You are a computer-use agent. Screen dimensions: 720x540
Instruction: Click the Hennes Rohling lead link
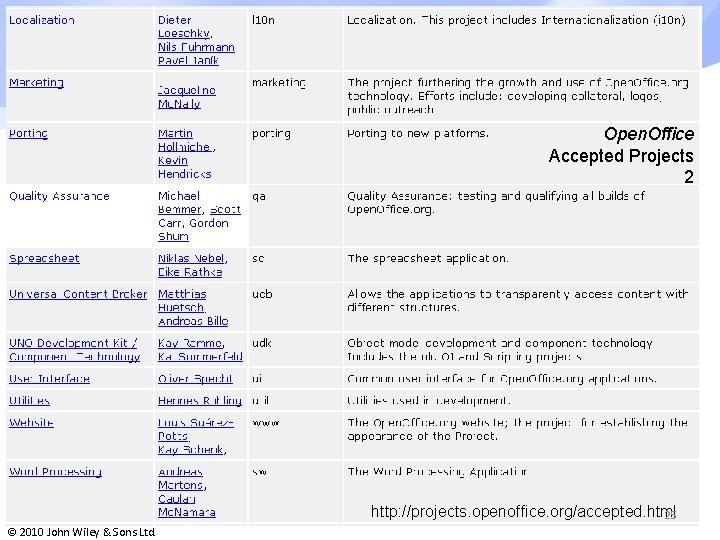pyautogui.click(x=200, y=401)
